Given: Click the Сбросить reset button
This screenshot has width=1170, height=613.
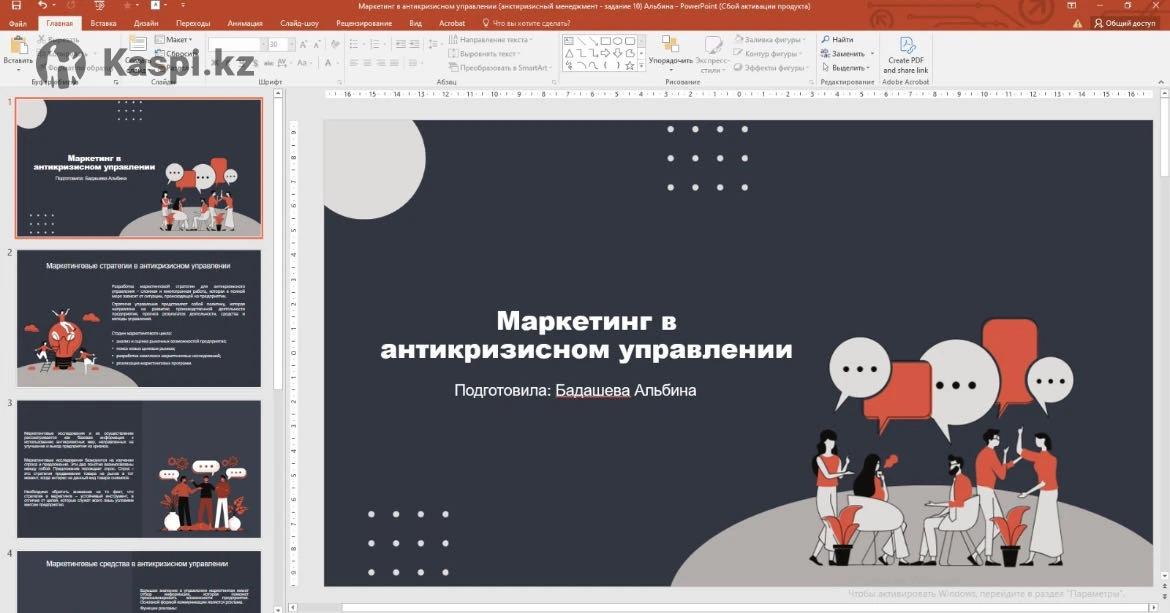Looking at the screenshot, I should coord(180,53).
